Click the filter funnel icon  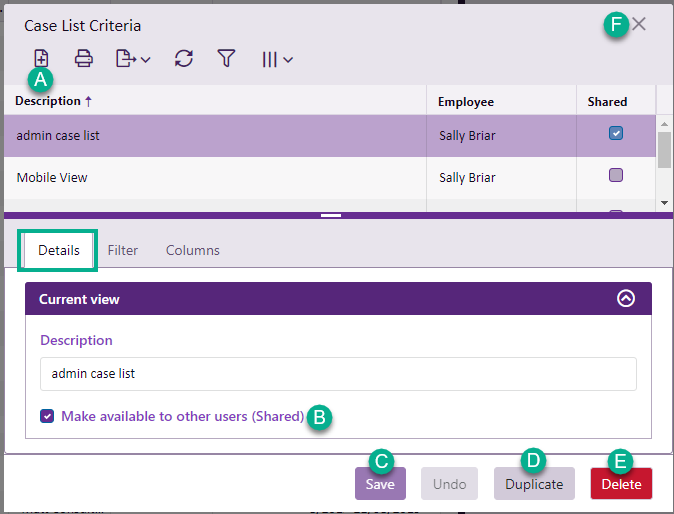226,59
